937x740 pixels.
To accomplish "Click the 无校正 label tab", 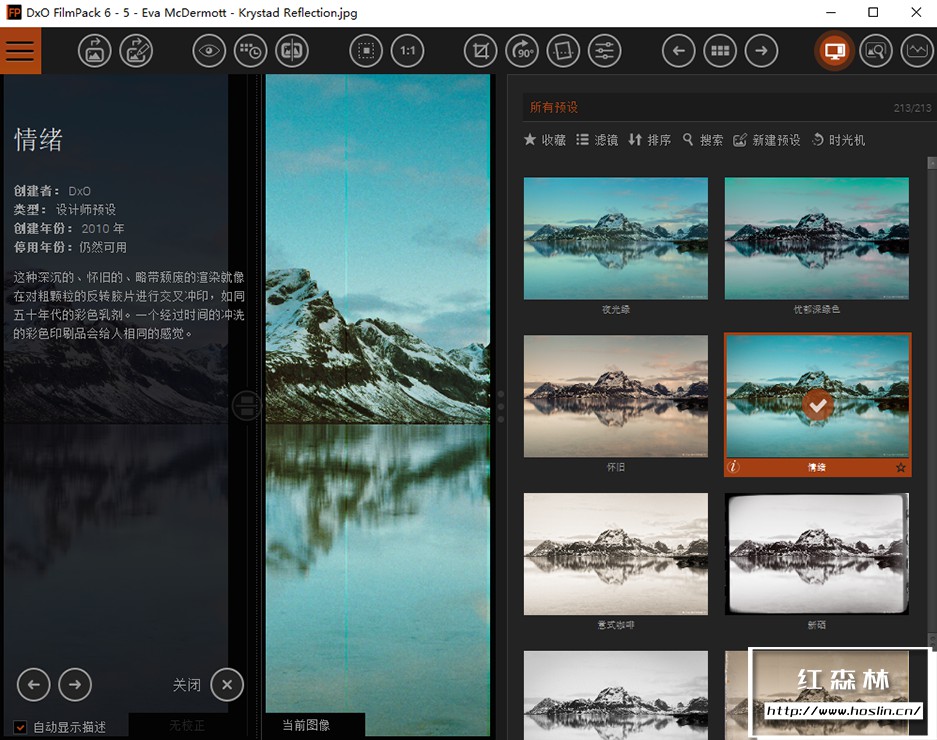I will [186, 725].
